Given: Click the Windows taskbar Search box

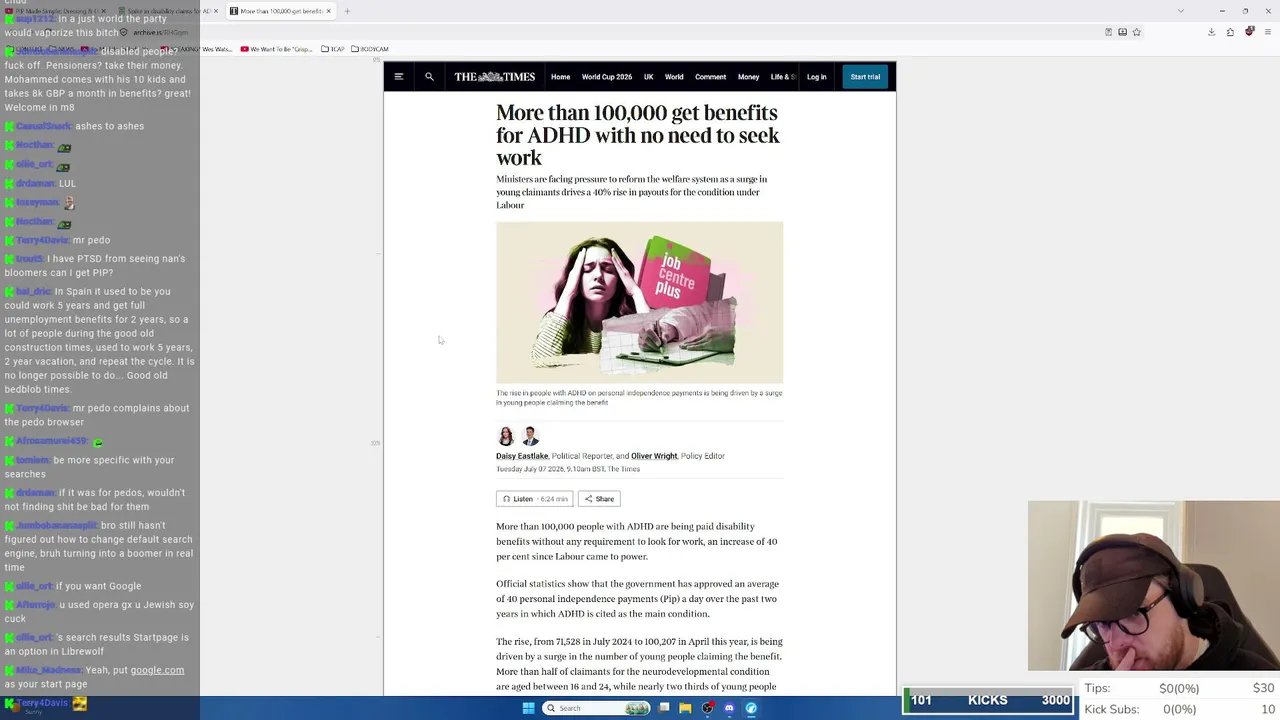Looking at the screenshot, I should pyautogui.click(x=597, y=708).
